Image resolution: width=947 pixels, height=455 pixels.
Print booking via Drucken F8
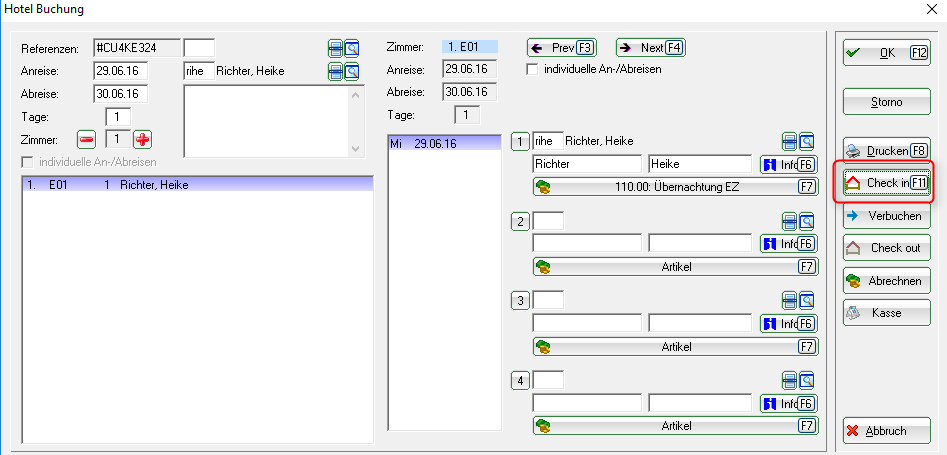pos(887,150)
